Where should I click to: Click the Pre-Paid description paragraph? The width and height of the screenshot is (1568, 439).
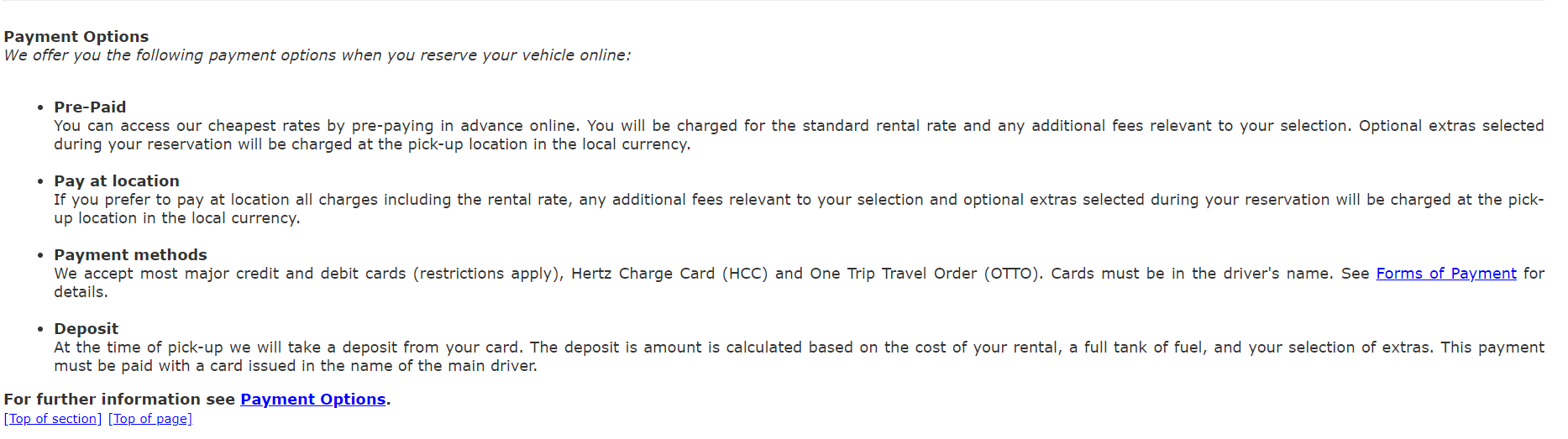[799, 135]
